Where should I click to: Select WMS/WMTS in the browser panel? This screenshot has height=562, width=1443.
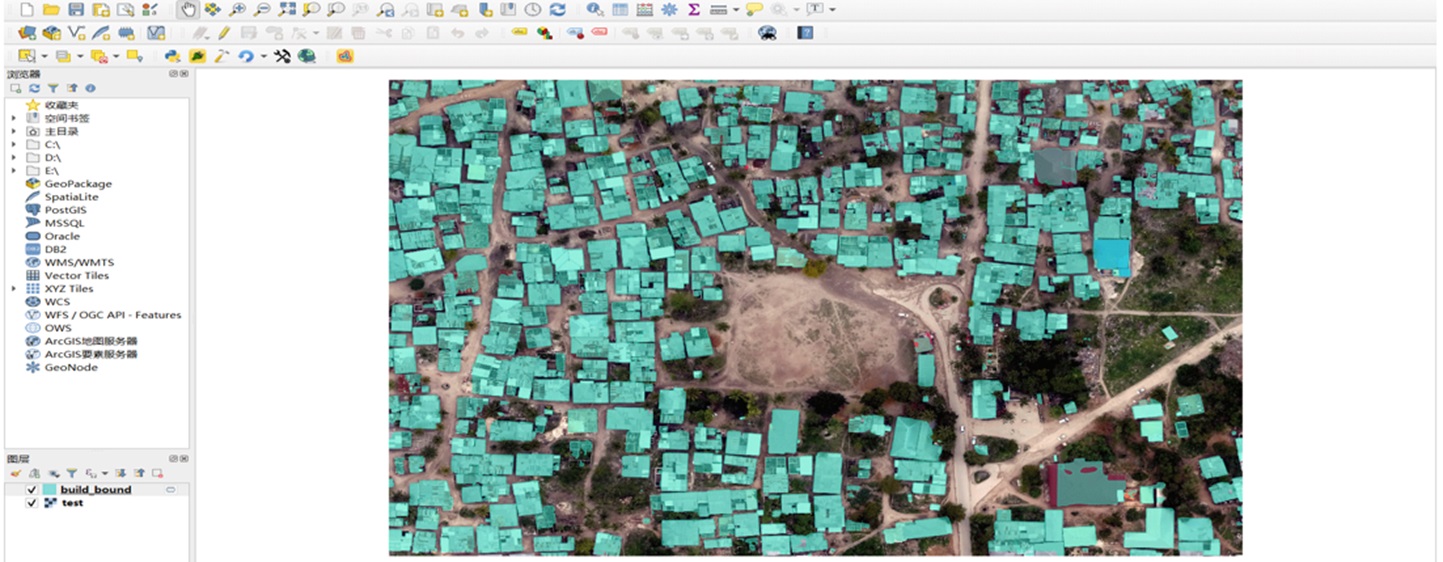(79, 262)
